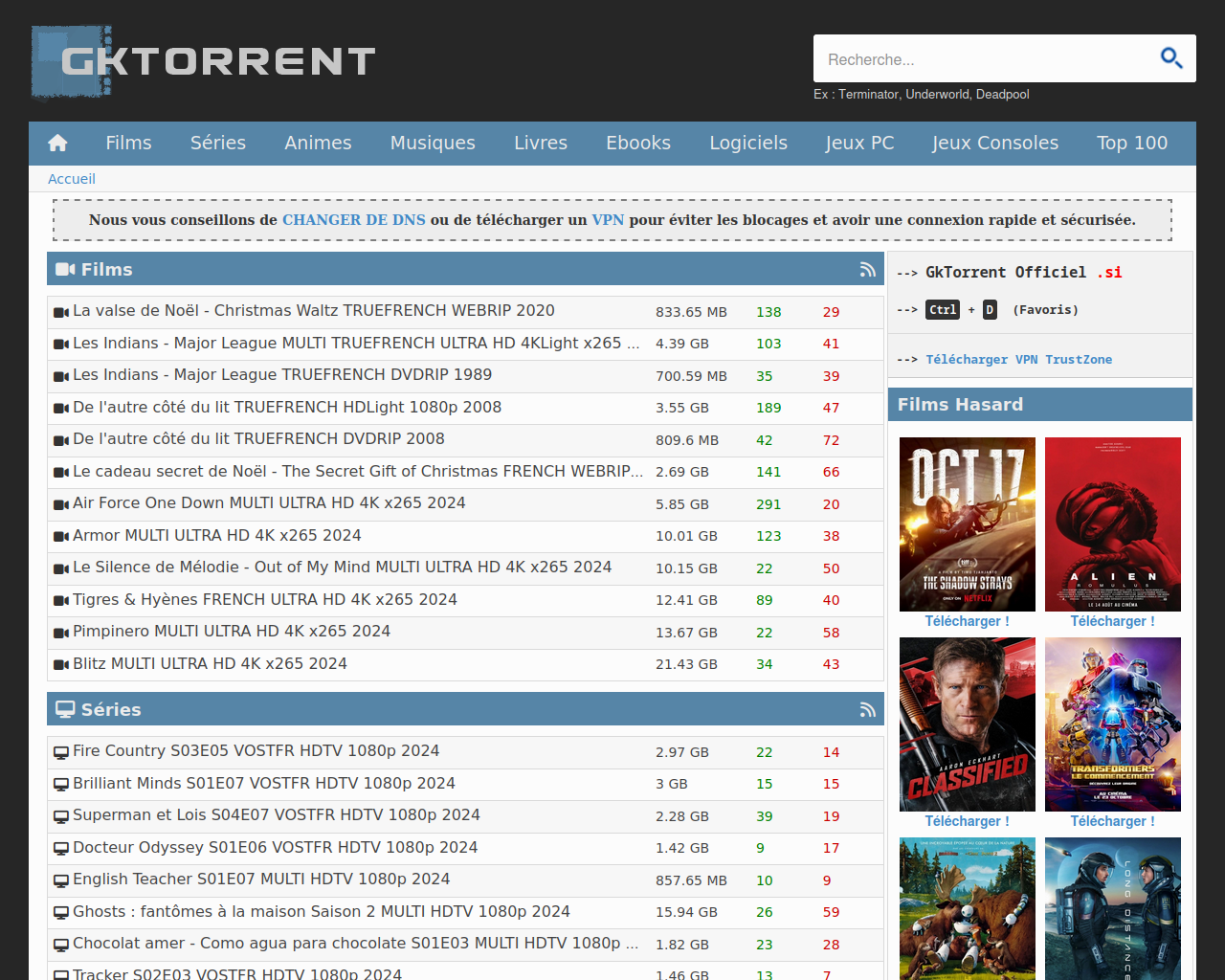Open the Ebooks menu
The image size is (1225, 980).
click(638, 143)
